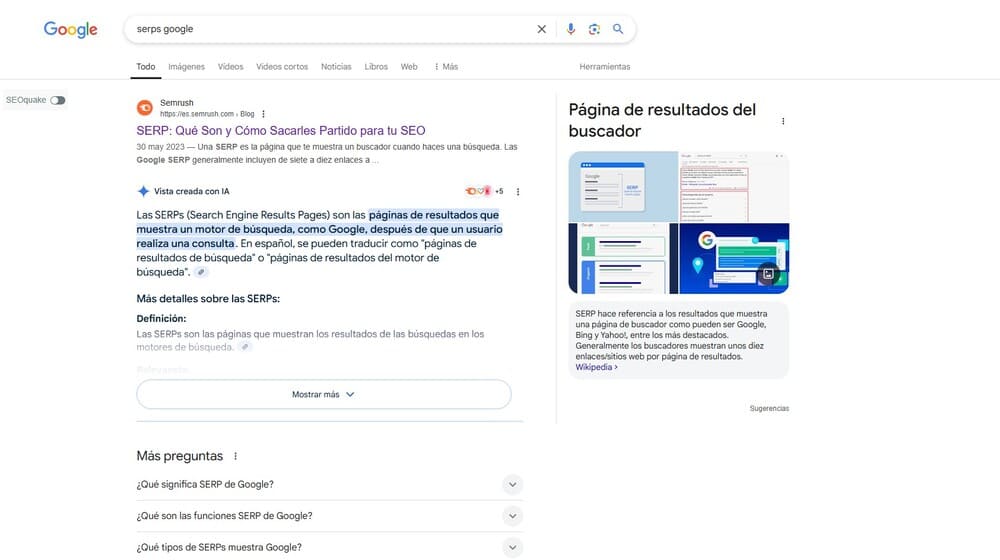Open top-right red-outlined SERP screenshot thumbnail
Screen dimensions: 1000x560
click(x=735, y=186)
